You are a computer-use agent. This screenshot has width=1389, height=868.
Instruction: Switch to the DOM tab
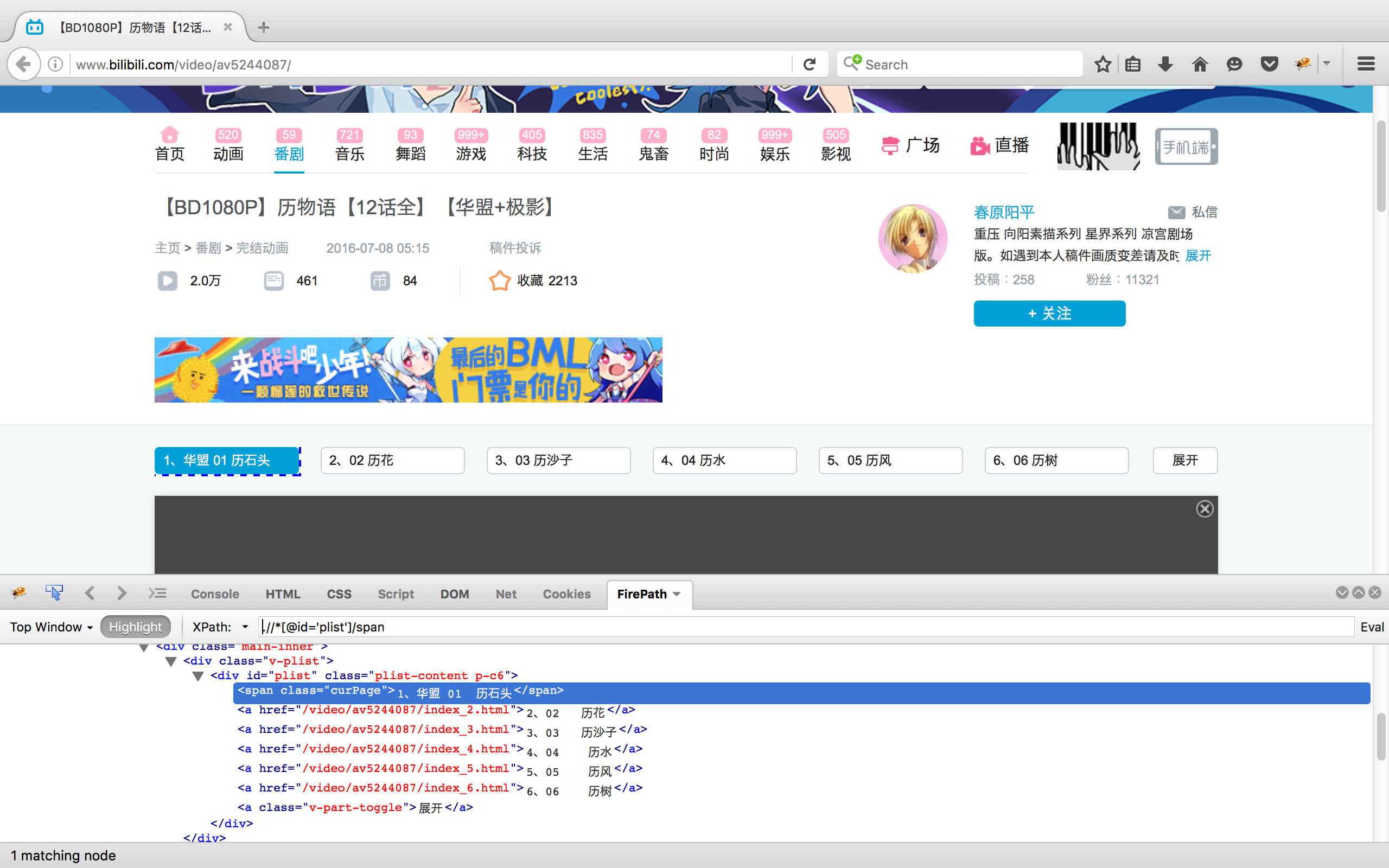(x=455, y=593)
